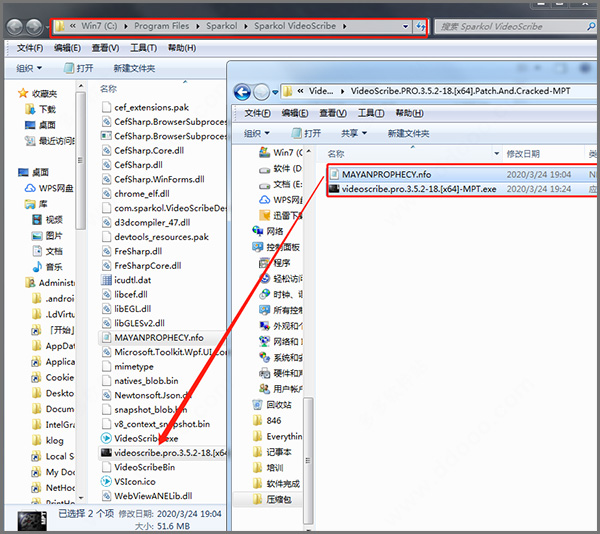Select the file libcef.dll

coord(125,294)
